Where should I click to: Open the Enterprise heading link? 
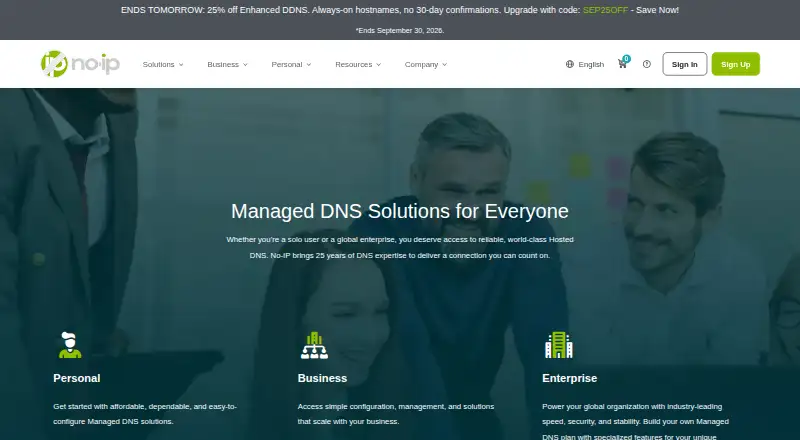(569, 378)
